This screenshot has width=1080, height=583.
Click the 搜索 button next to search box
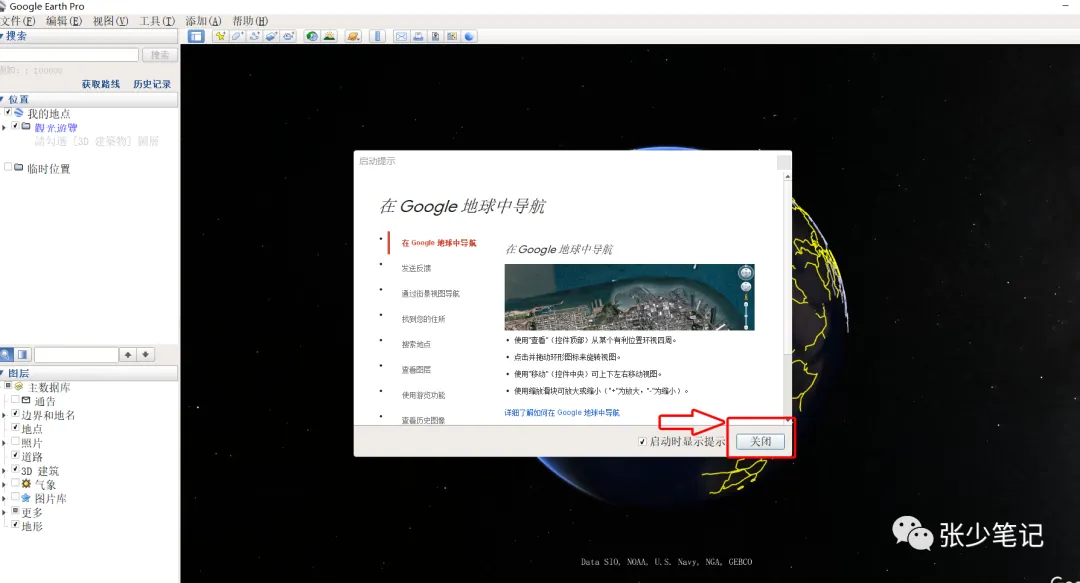coord(160,54)
